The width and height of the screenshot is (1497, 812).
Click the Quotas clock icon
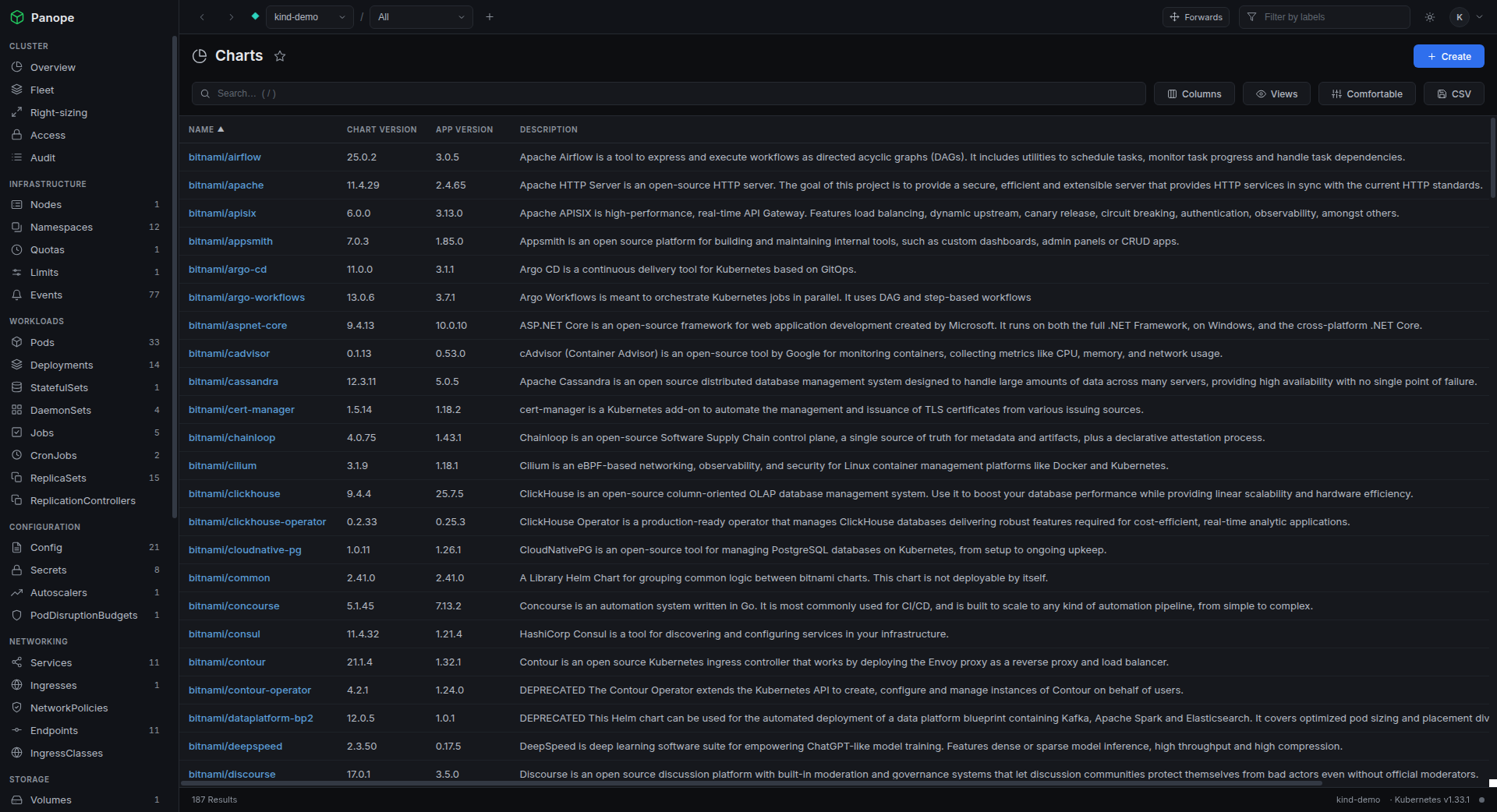click(x=16, y=249)
